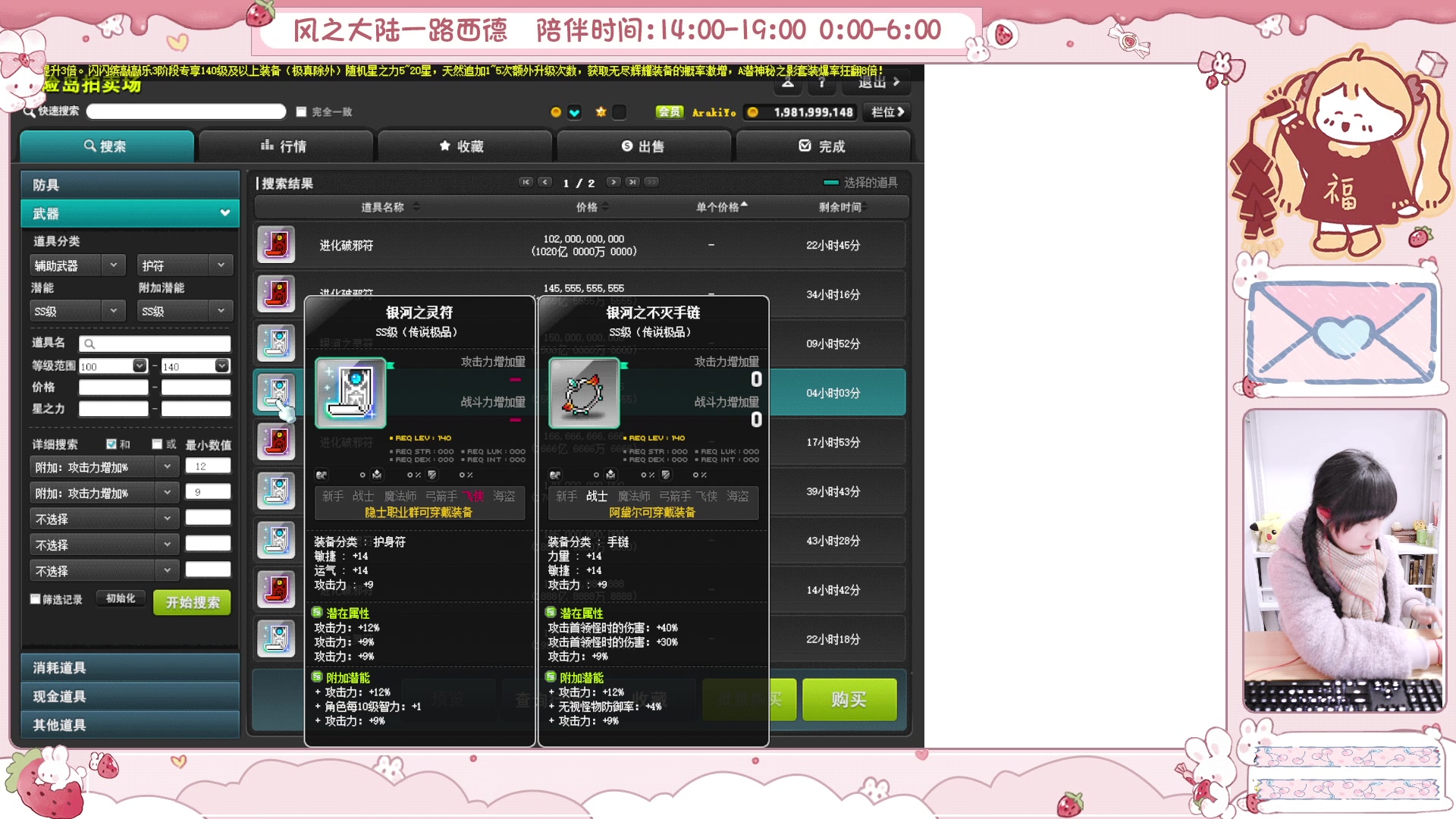Click the 快速搜索 input field
1456x819 pixels.
coord(187,111)
